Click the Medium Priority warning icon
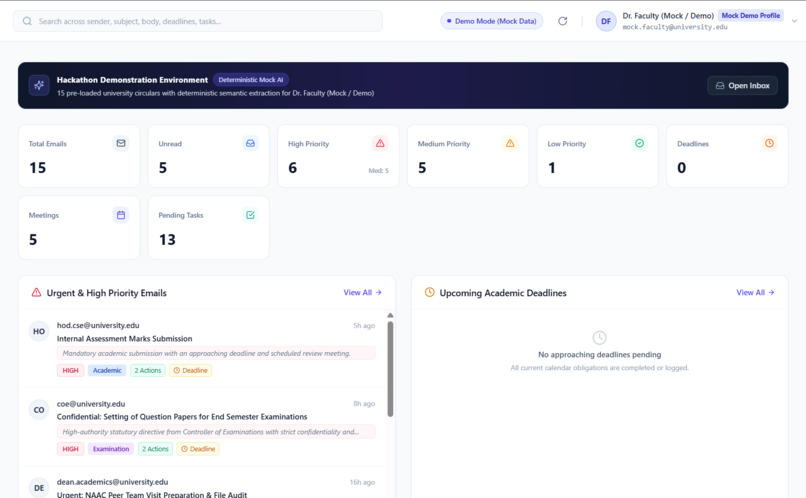 [x=510, y=143]
